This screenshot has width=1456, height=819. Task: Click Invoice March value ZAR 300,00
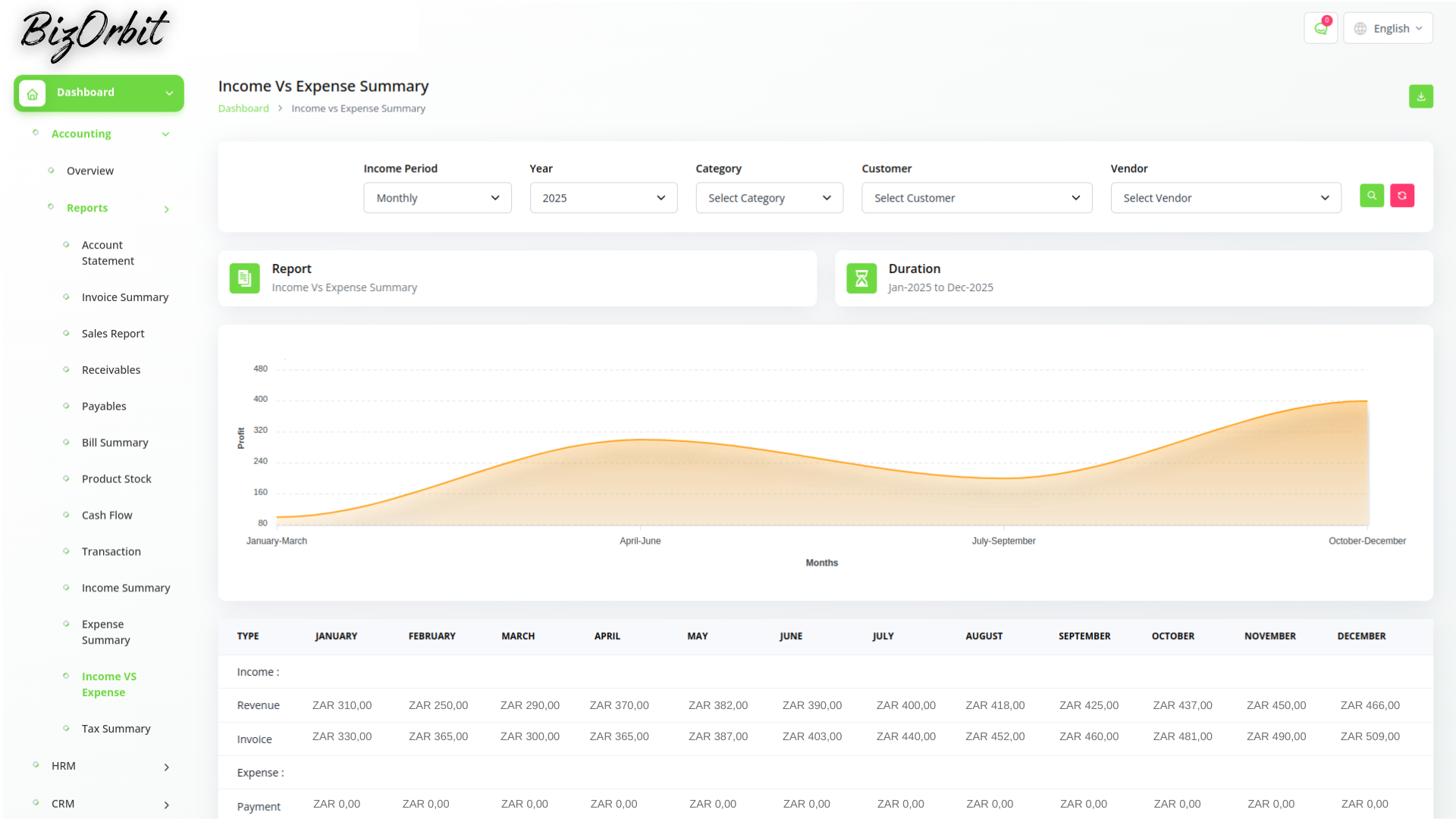click(529, 736)
